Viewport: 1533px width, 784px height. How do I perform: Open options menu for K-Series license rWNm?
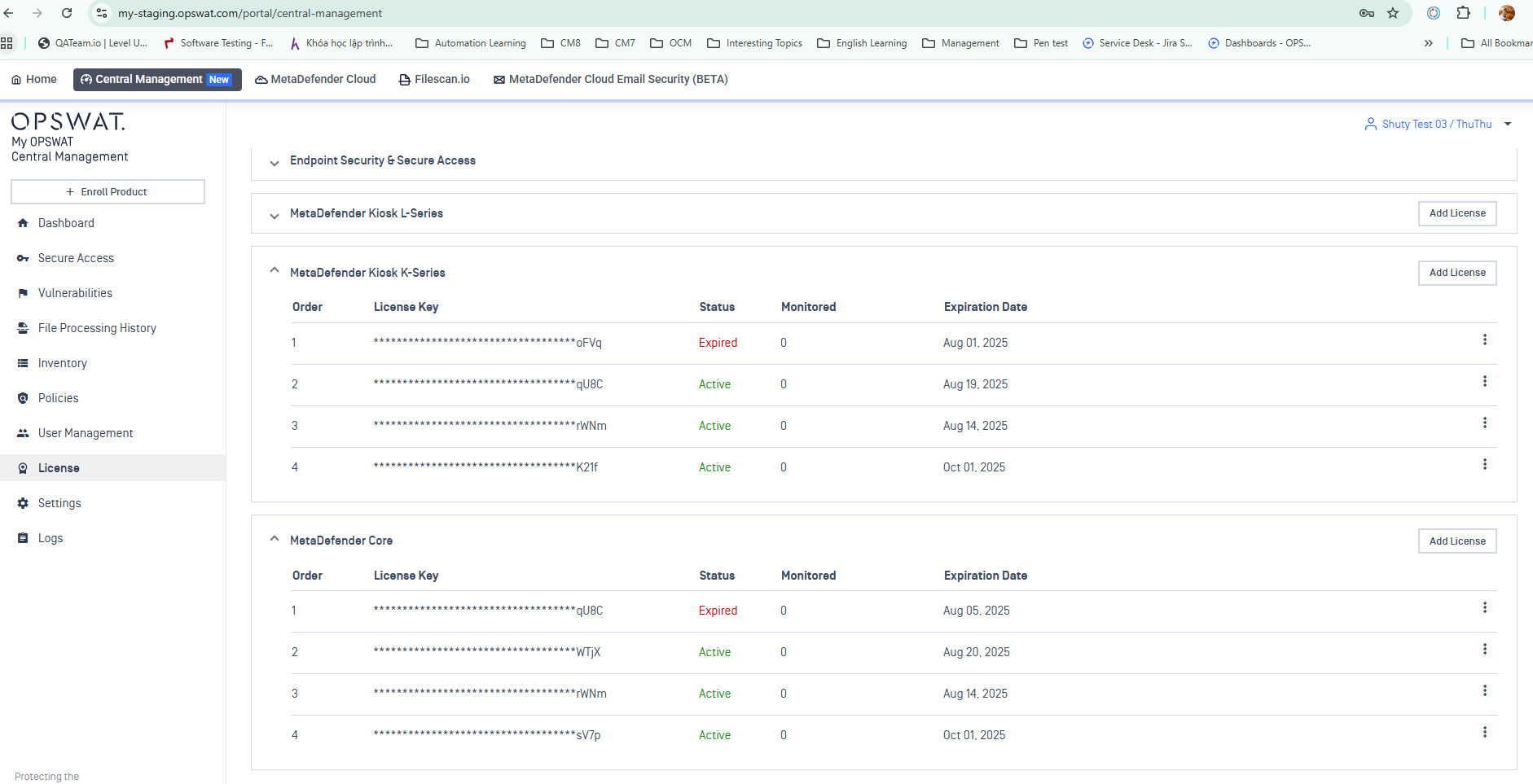point(1485,423)
